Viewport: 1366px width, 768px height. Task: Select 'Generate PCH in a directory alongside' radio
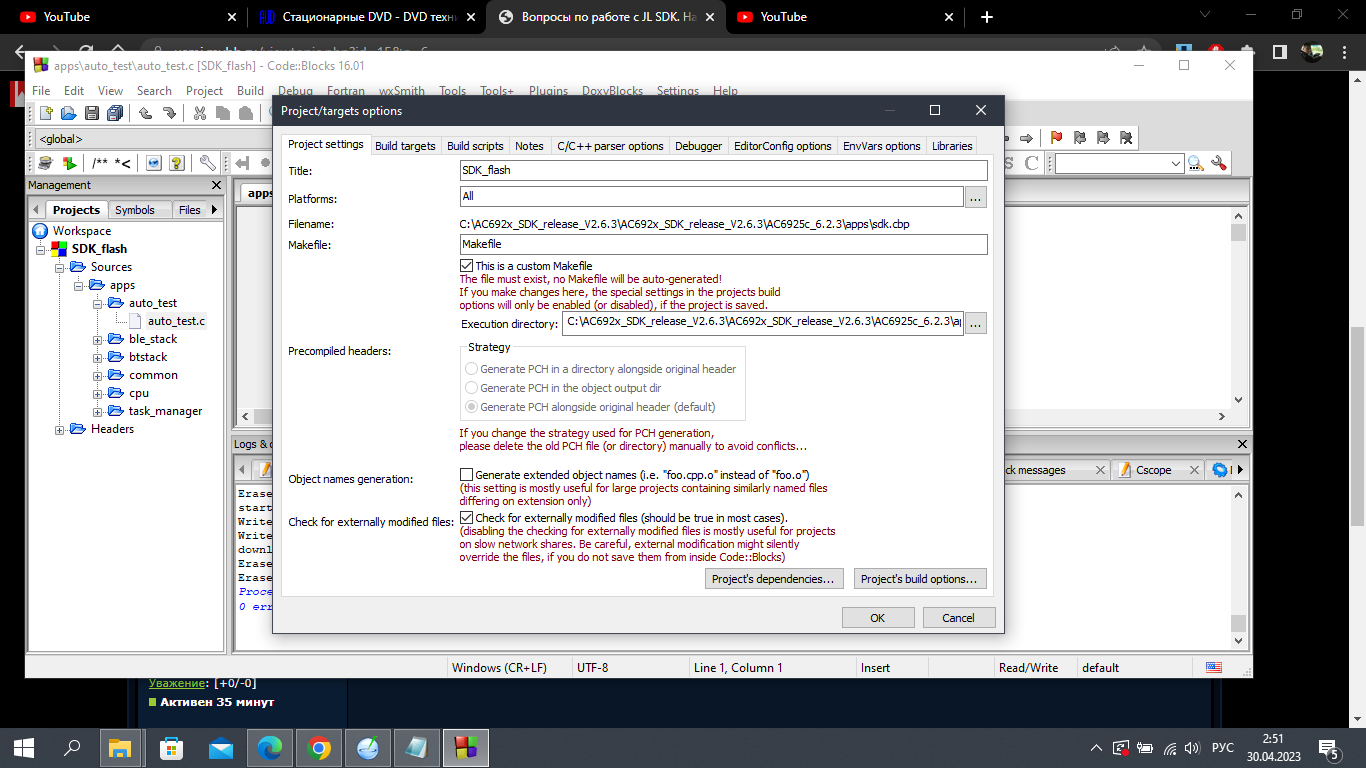coord(472,369)
